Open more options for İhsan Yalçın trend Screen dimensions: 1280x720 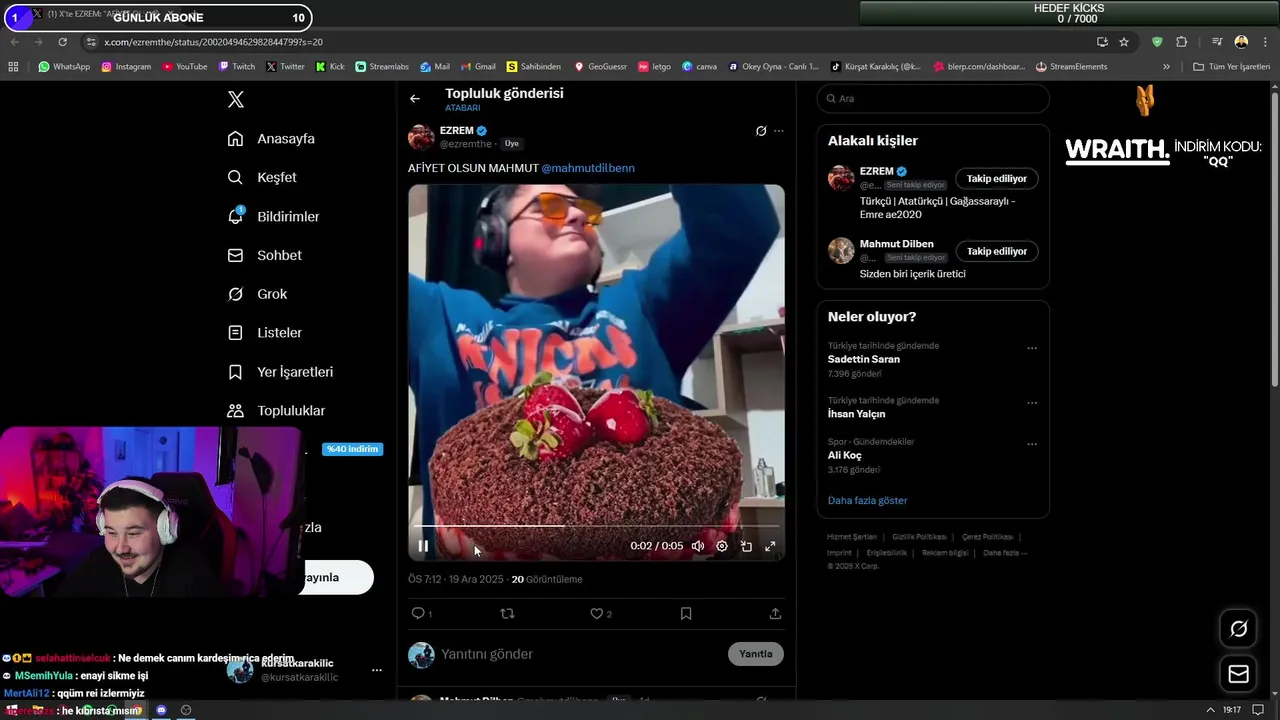1032,403
